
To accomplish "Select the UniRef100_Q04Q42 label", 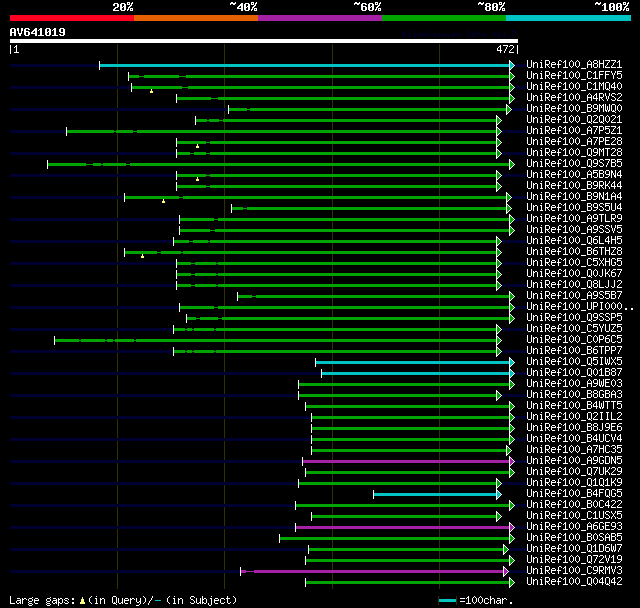I will pos(574,582).
